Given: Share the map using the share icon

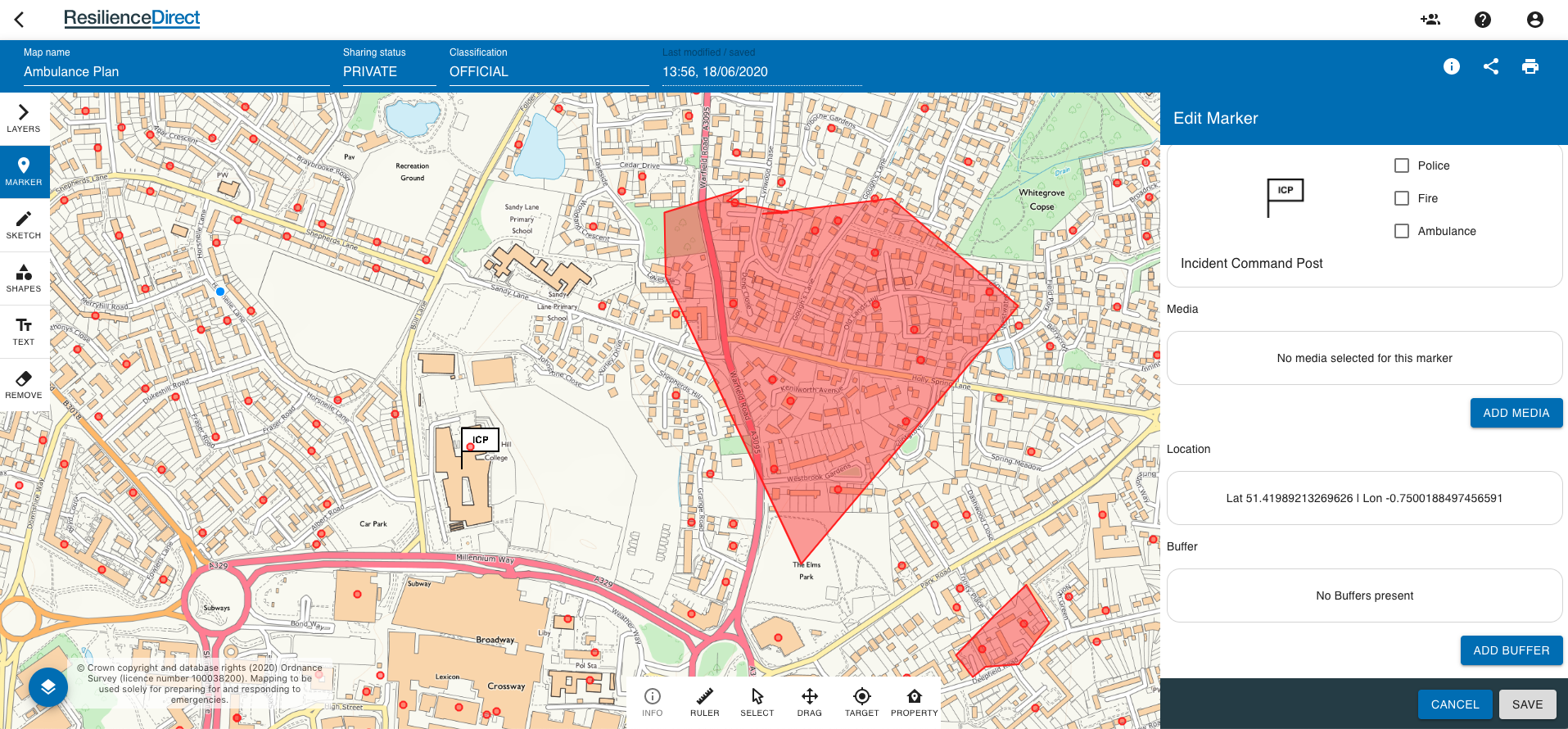Looking at the screenshot, I should (1491, 66).
